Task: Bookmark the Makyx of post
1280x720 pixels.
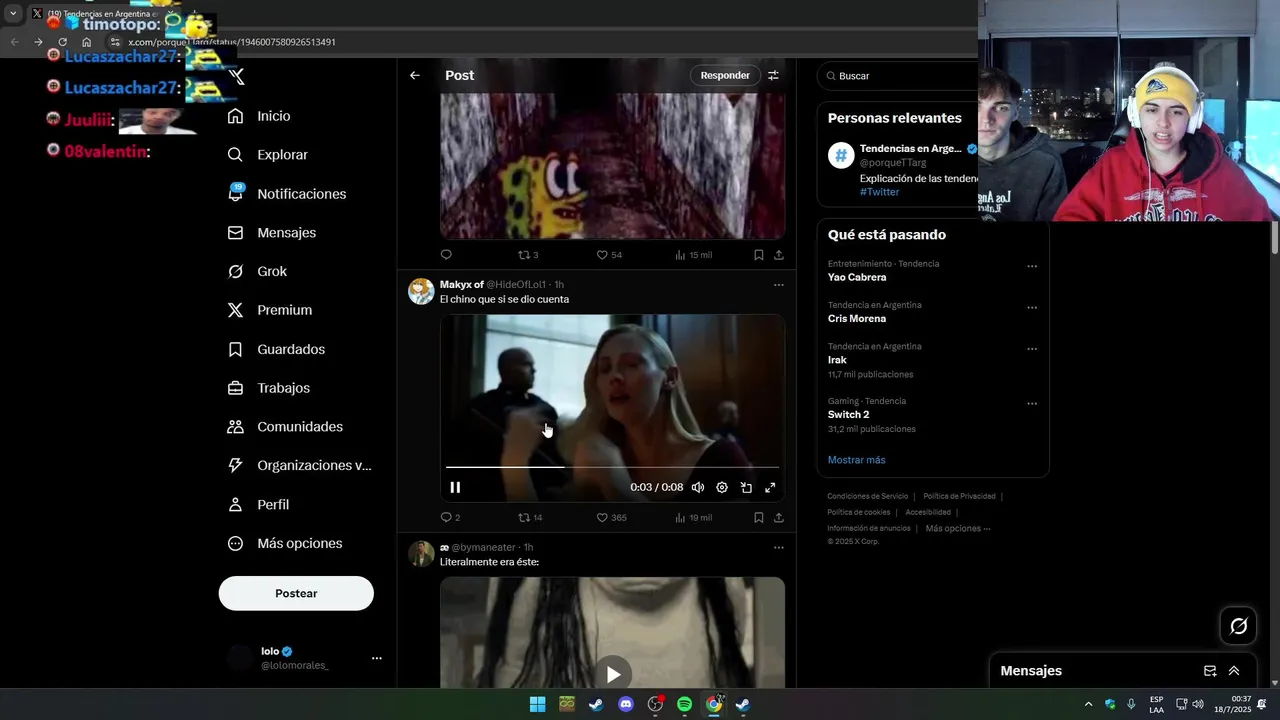Action: point(759,517)
